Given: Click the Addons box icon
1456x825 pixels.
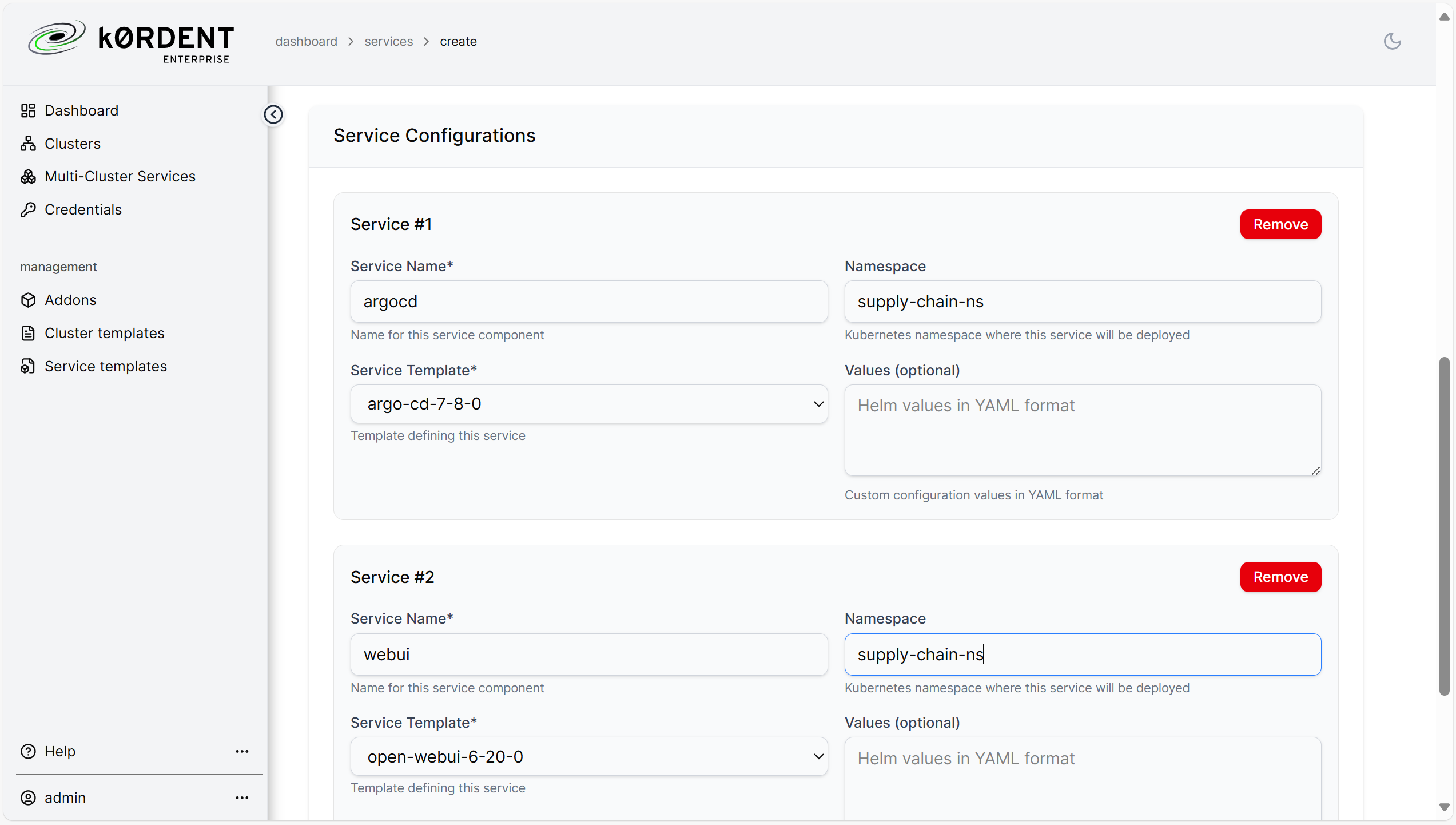Looking at the screenshot, I should pyautogui.click(x=28, y=300).
